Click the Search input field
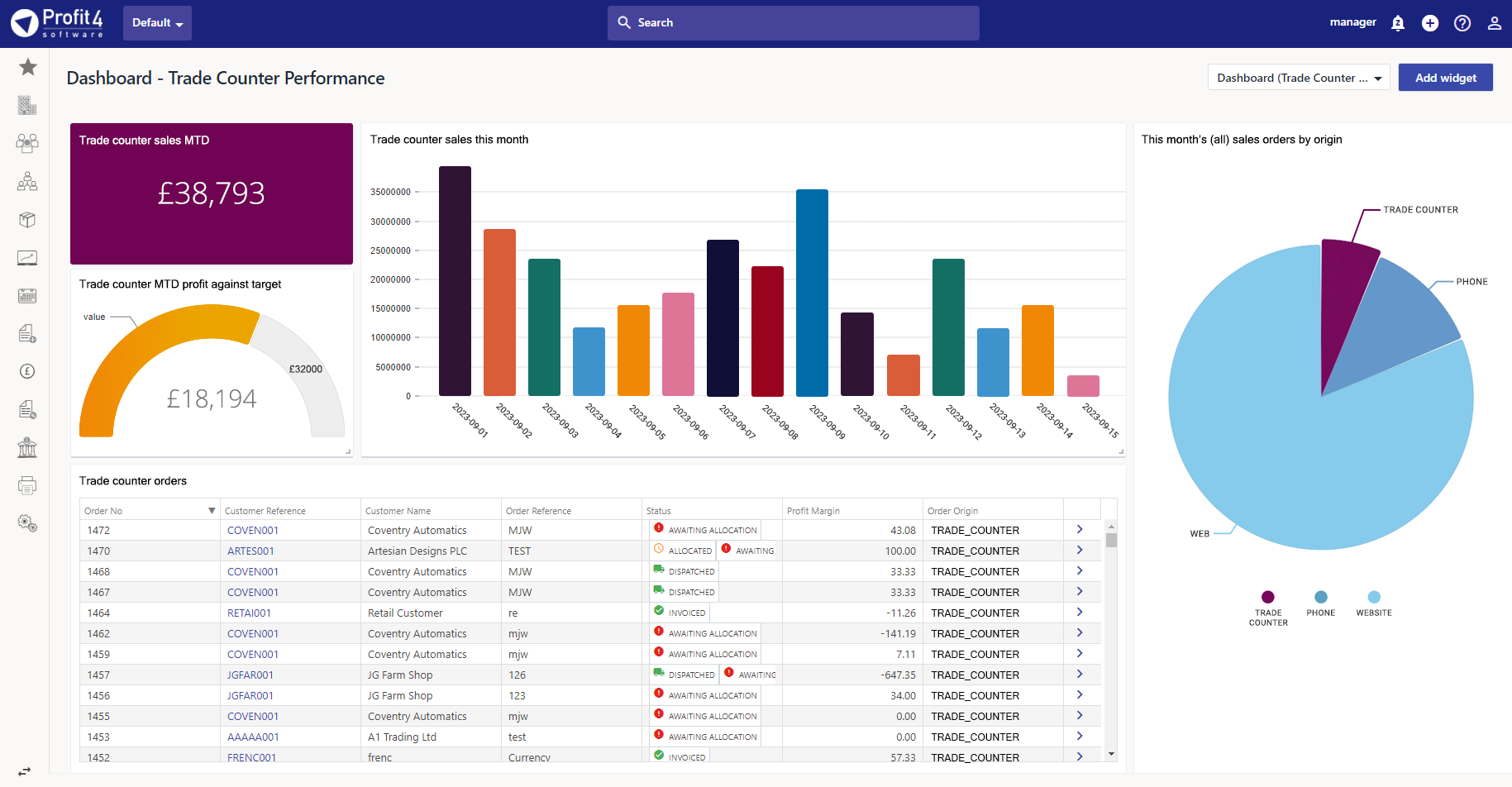 tap(794, 23)
